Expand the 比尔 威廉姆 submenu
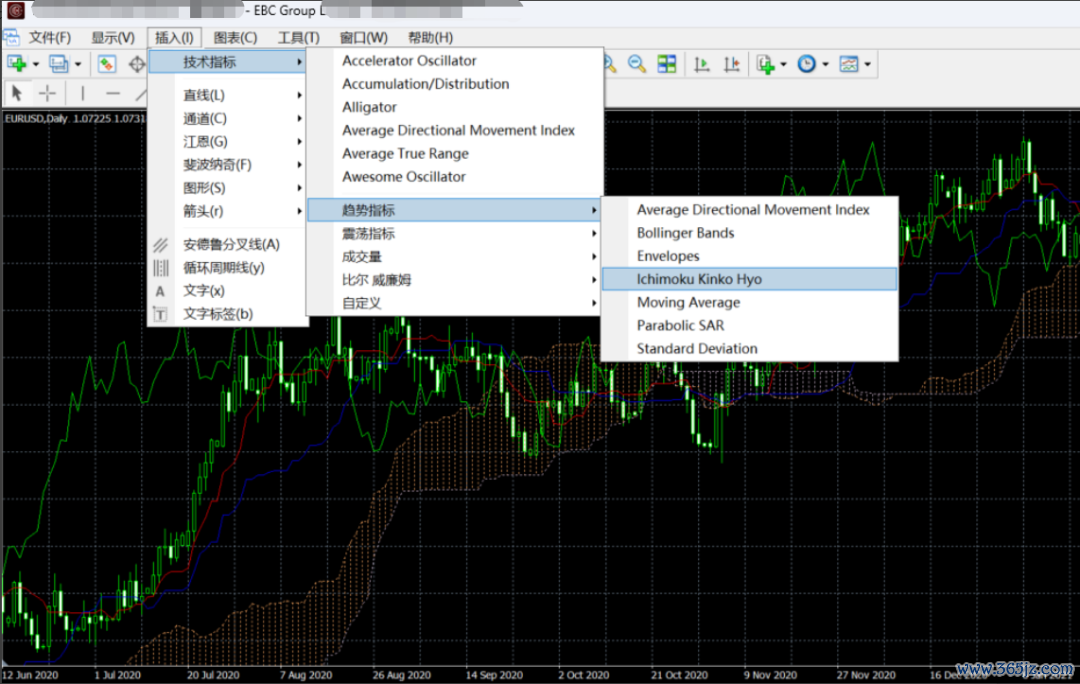Viewport: 1080px width, 684px height. [455, 280]
